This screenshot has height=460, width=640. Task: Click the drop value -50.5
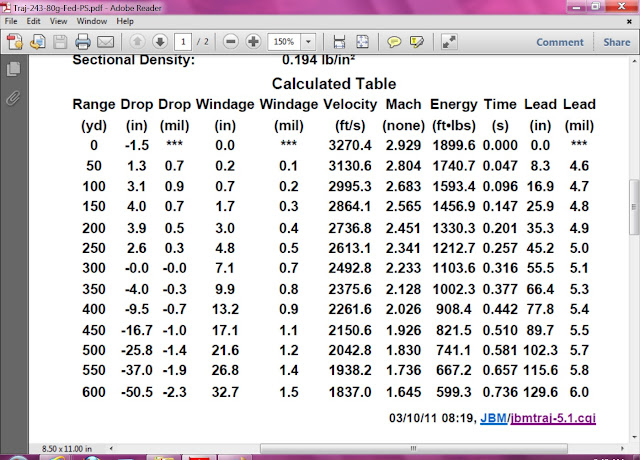tap(137, 392)
